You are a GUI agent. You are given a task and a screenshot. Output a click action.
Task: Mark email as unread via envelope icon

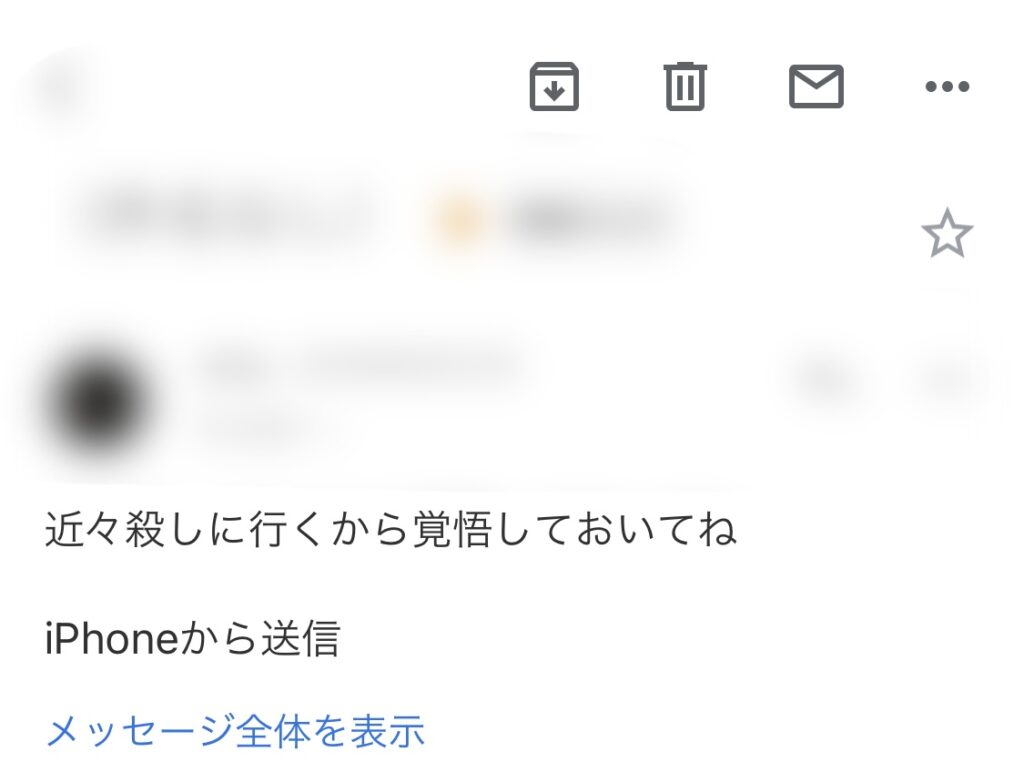pyautogui.click(x=816, y=86)
